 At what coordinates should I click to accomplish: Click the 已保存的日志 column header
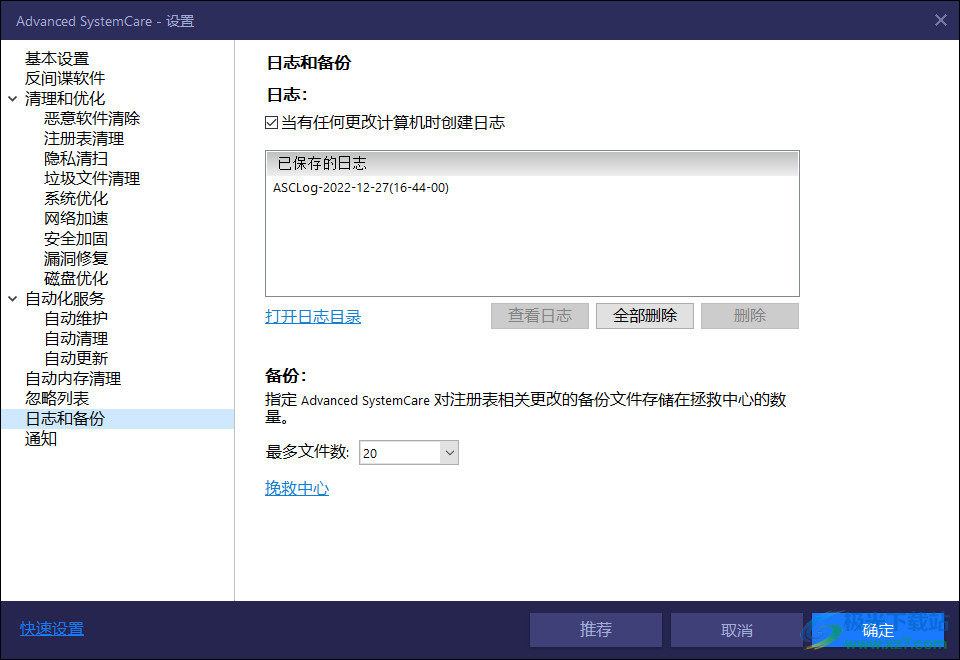(532, 163)
